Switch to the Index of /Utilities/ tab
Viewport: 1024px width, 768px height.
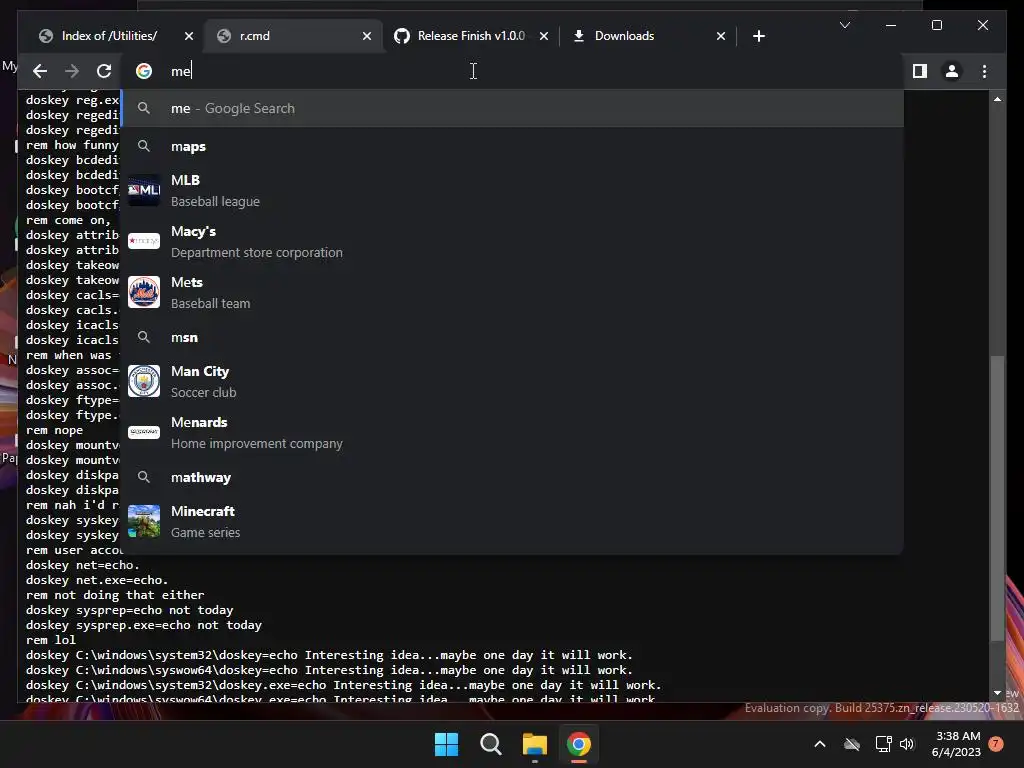pos(109,36)
